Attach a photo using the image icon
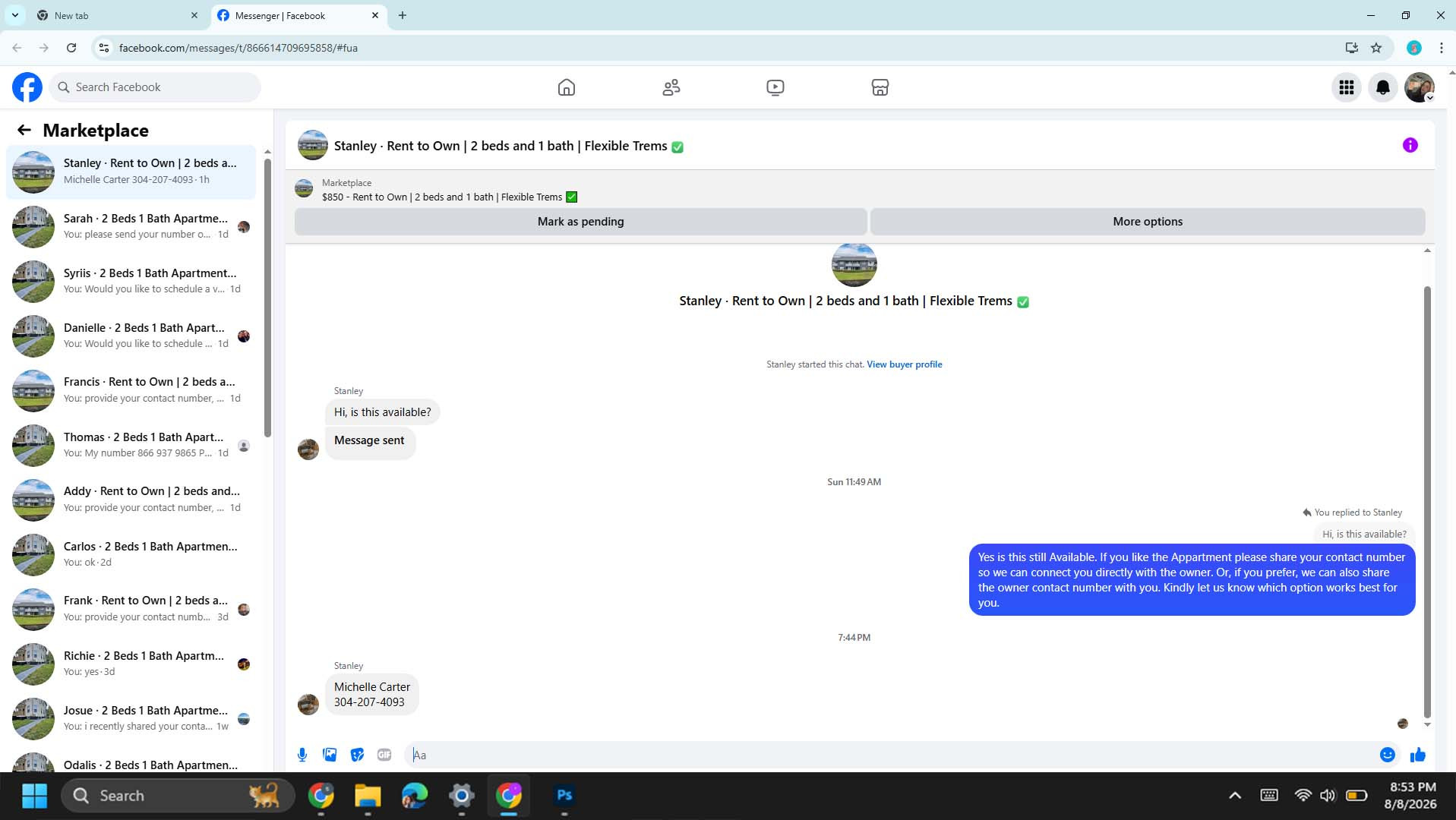 [330, 755]
